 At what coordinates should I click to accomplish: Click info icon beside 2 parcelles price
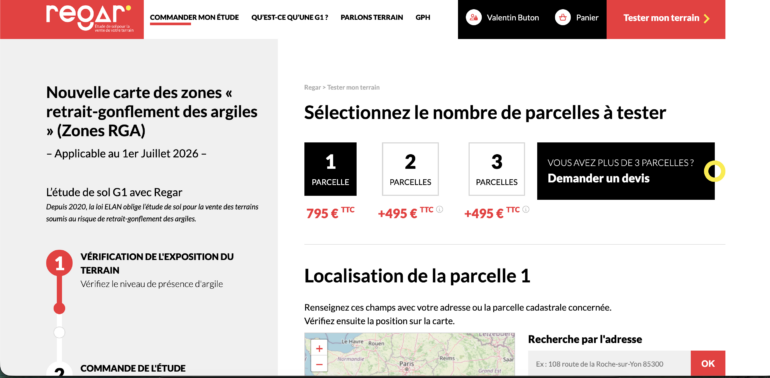(x=440, y=210)
